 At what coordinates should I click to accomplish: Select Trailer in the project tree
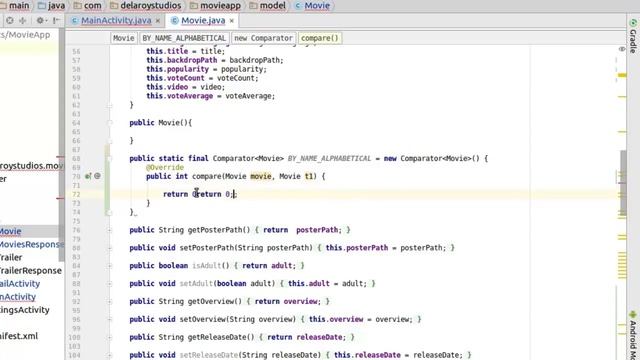click(x=11, y=258)
